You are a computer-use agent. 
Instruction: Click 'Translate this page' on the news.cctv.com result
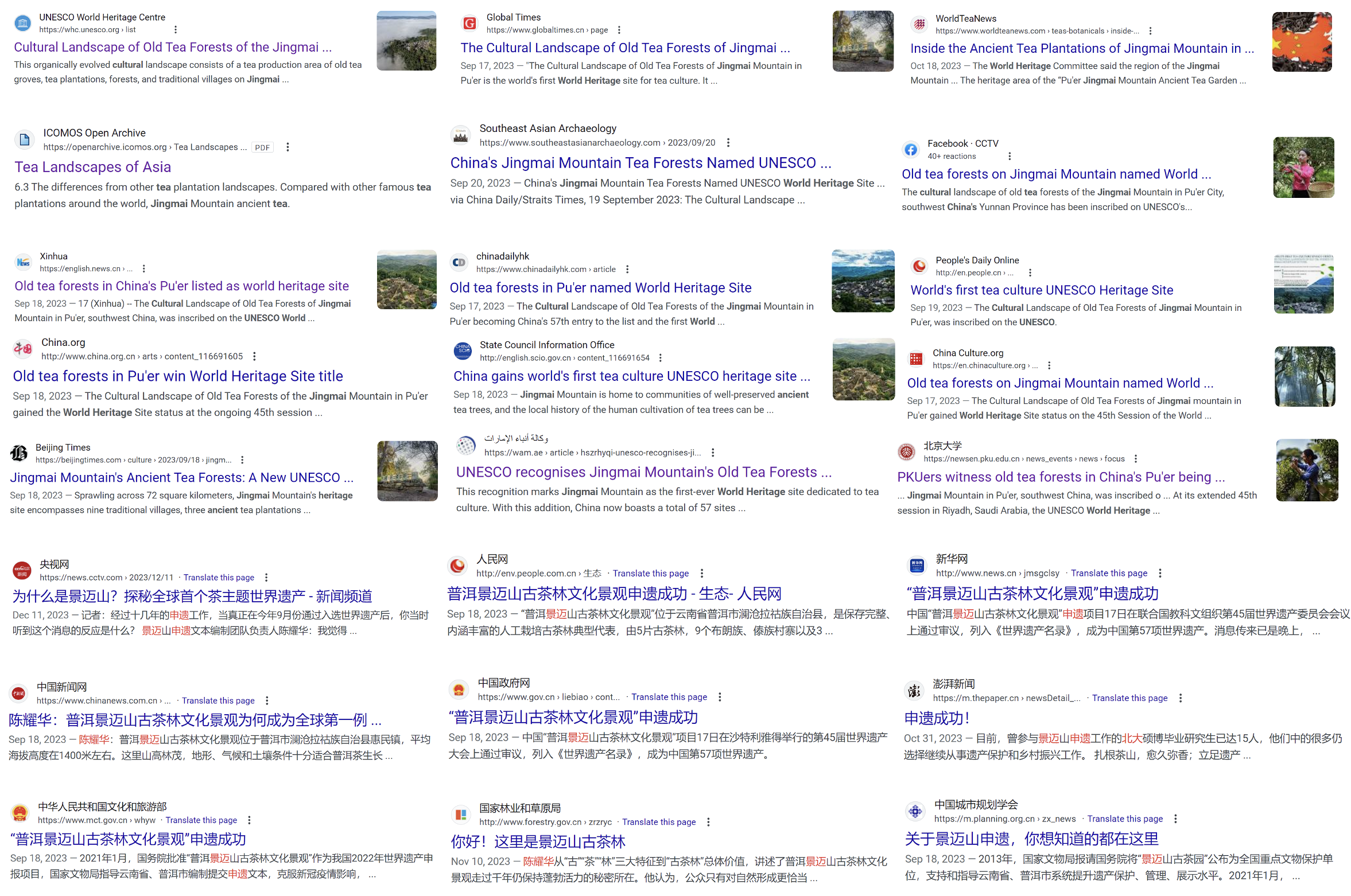point(219,578)
